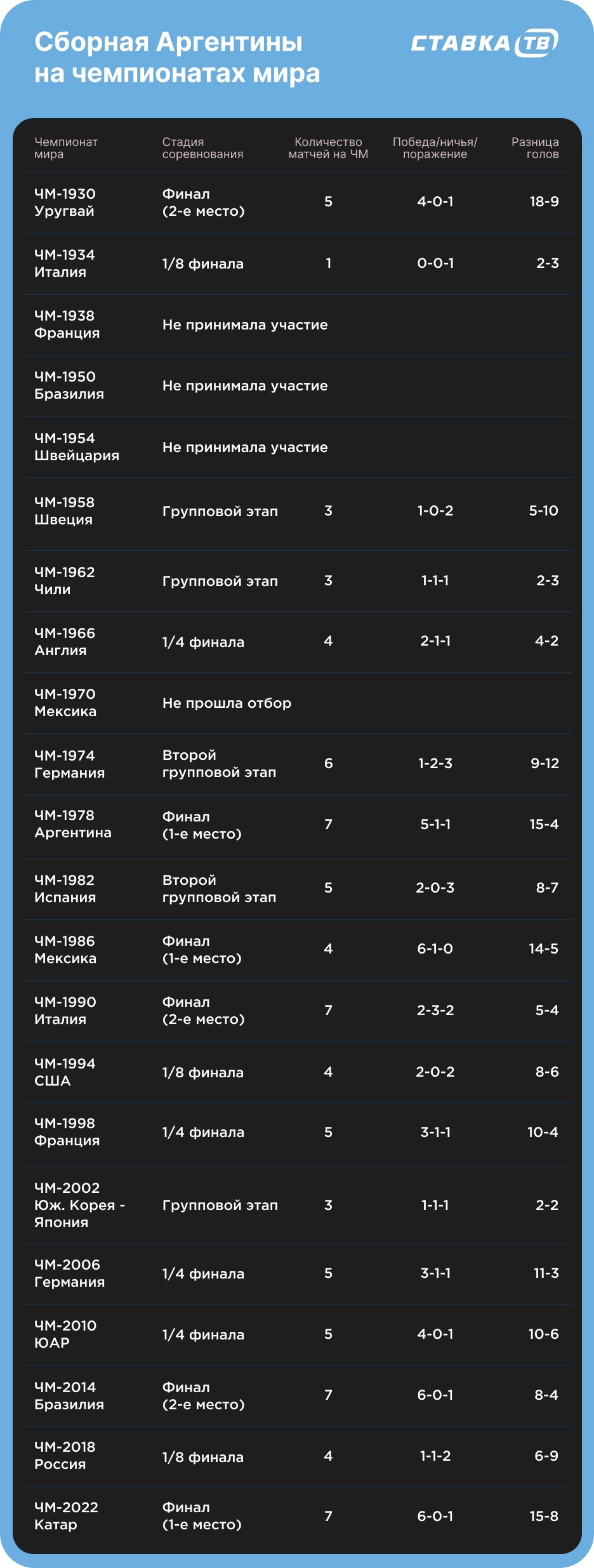The height and width of the screenshot is (1568, 594).
Task: Select the ЧМ-1930 Уругвай row label
Action: [x=65, y=203]
